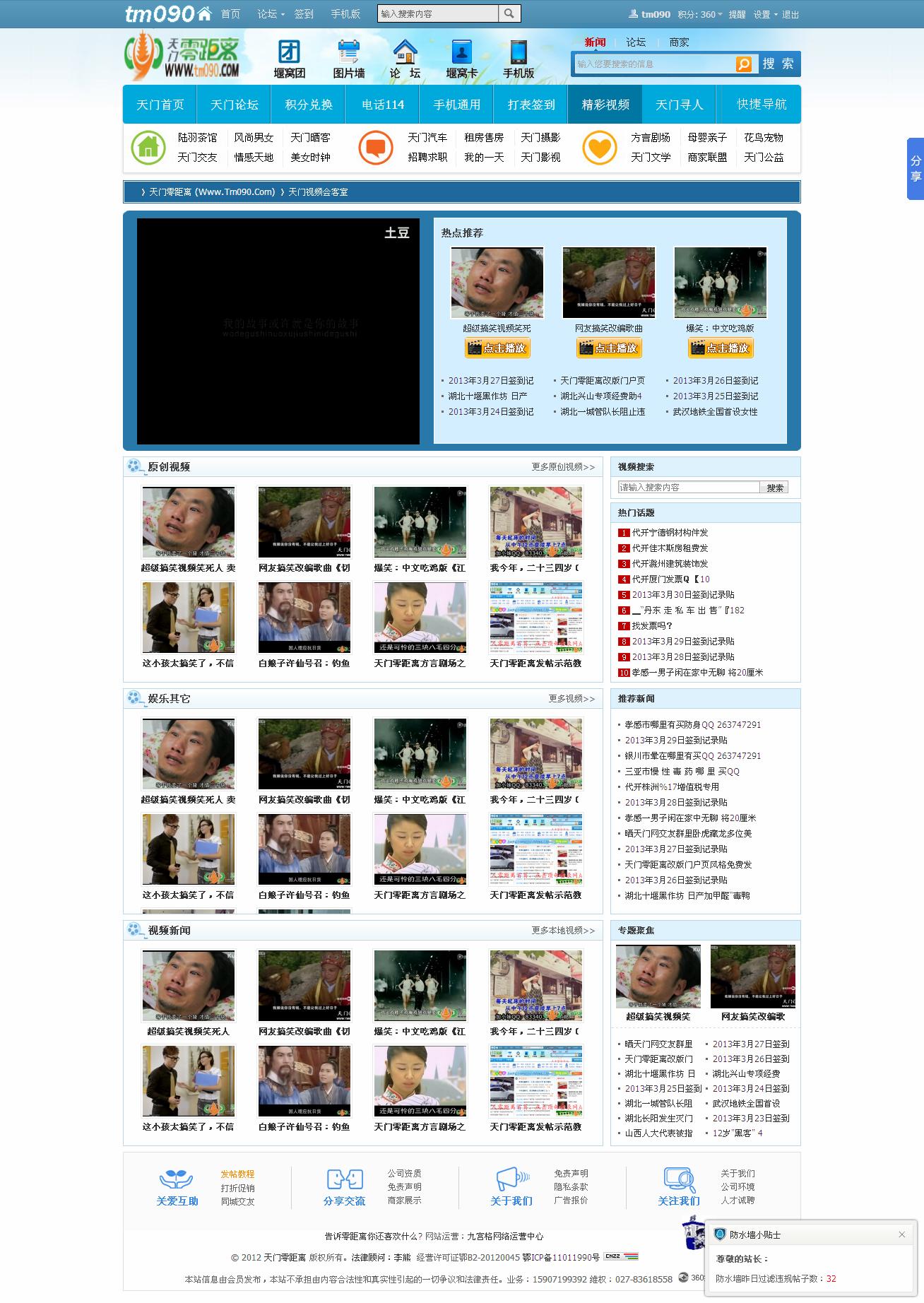The height and width of the screenshot is (1303, 924).
Task: Click the 搜索 button in 视频搜索 panel
Action: pyautogui.click(x=774, y=487)
